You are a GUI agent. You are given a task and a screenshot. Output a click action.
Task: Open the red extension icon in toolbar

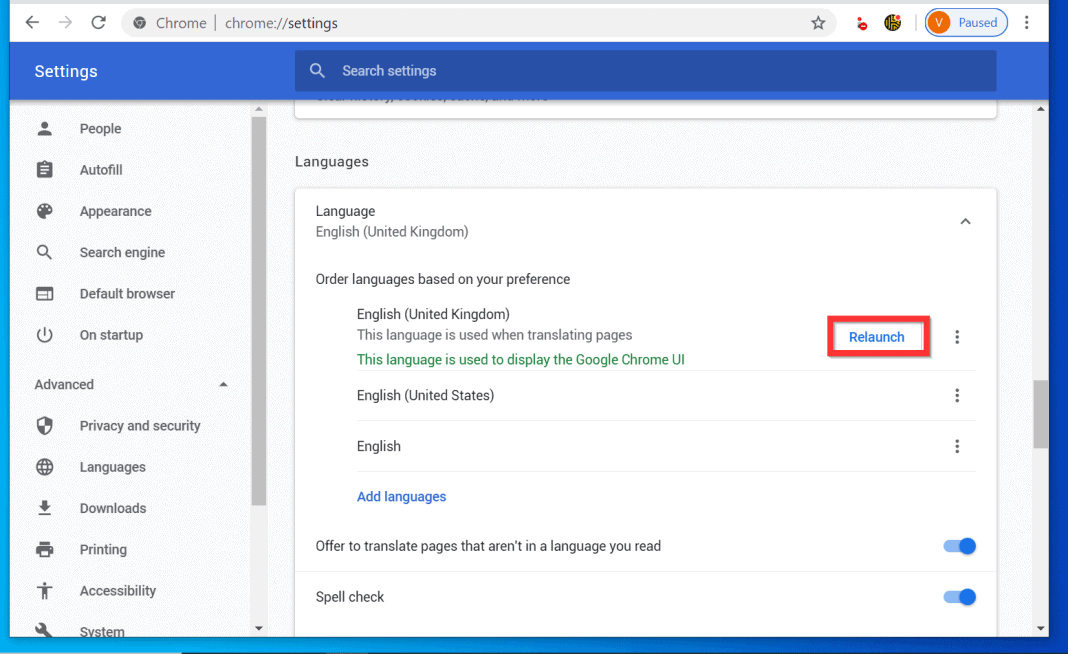862,23
